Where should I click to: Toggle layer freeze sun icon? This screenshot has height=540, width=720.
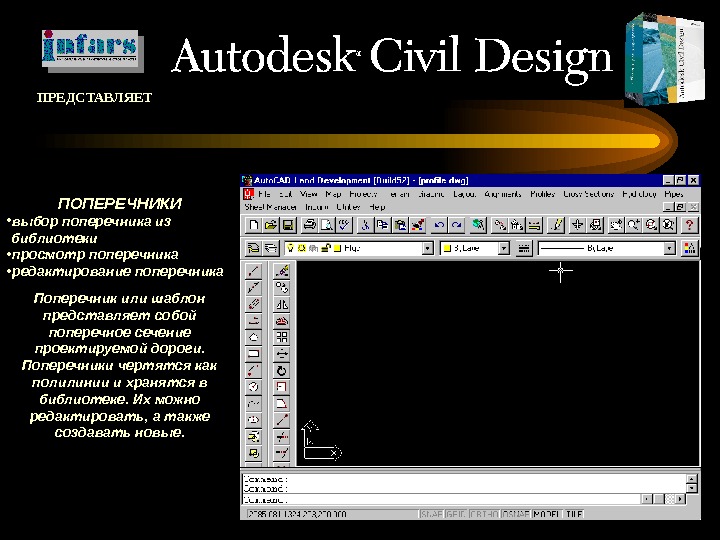pyautogui.click(x=302, y=248)
